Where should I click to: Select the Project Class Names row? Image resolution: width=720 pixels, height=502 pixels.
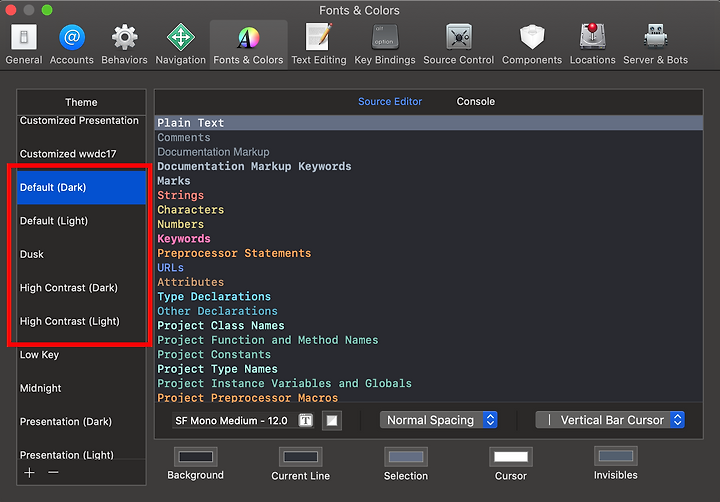(x=429, y=325)
